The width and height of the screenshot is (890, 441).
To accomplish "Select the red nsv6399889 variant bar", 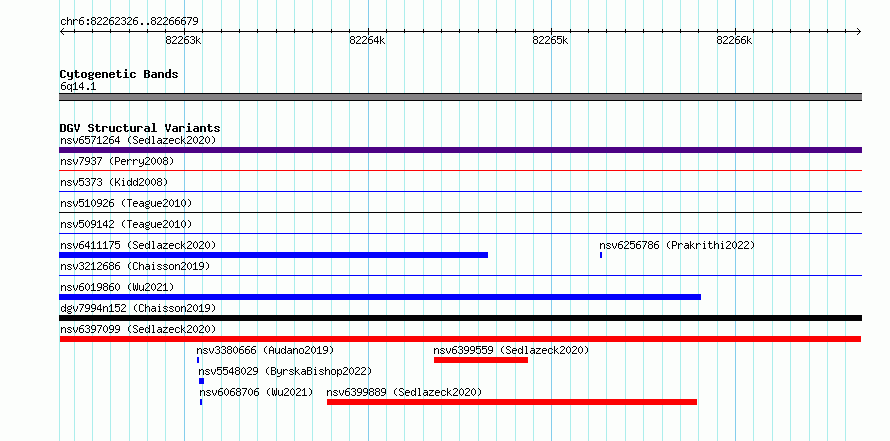I will click(512, 402).
